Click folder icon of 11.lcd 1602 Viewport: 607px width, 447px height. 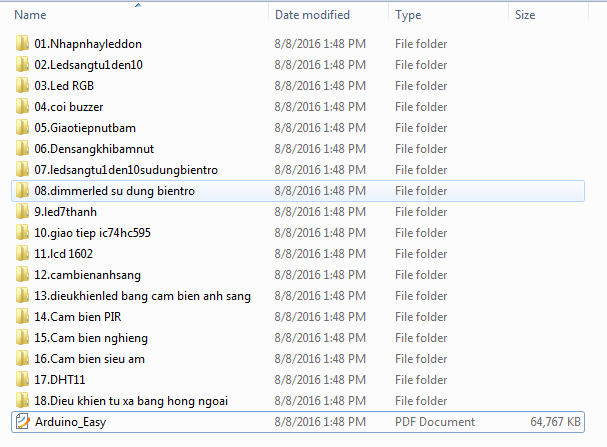[22, 253]
